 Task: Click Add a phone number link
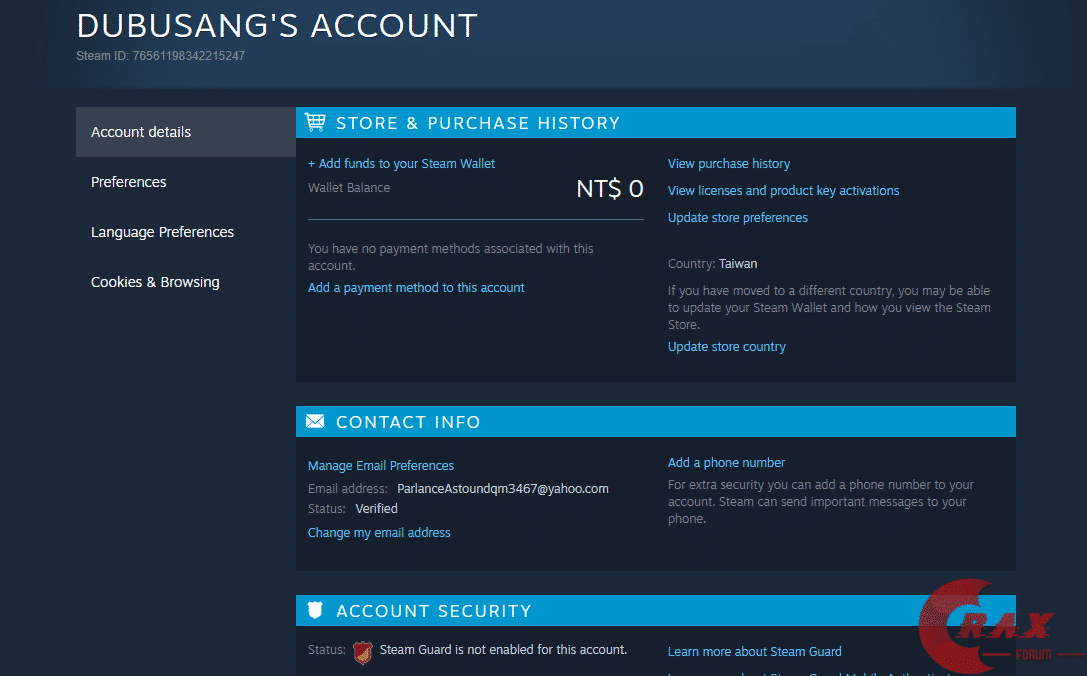[726, 463]
